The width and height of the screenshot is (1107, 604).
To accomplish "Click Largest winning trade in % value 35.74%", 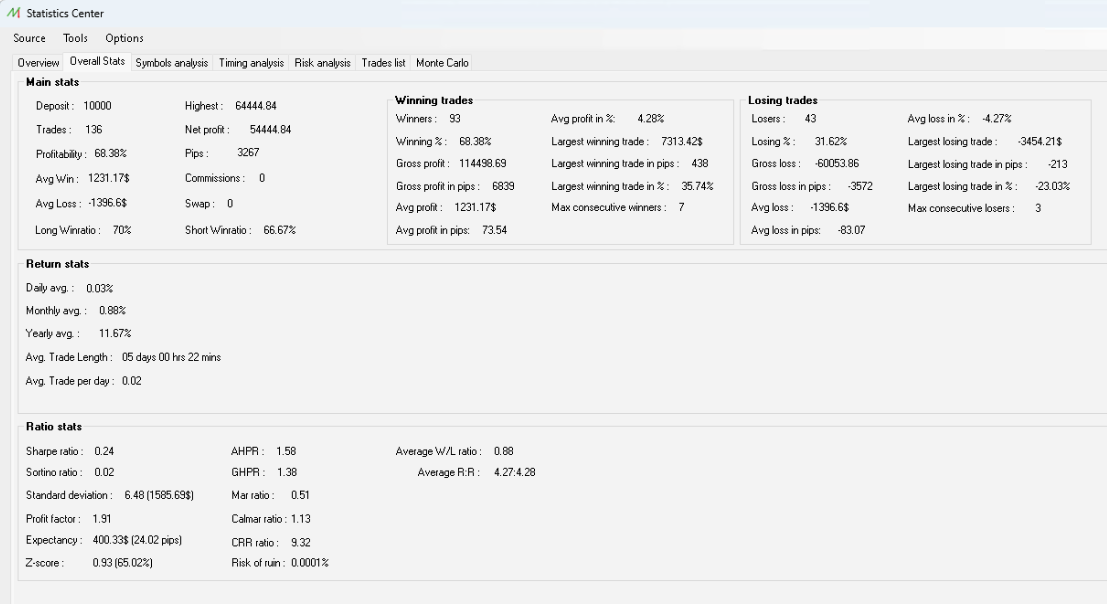I will pyautogui.click(x=698, y=186).
